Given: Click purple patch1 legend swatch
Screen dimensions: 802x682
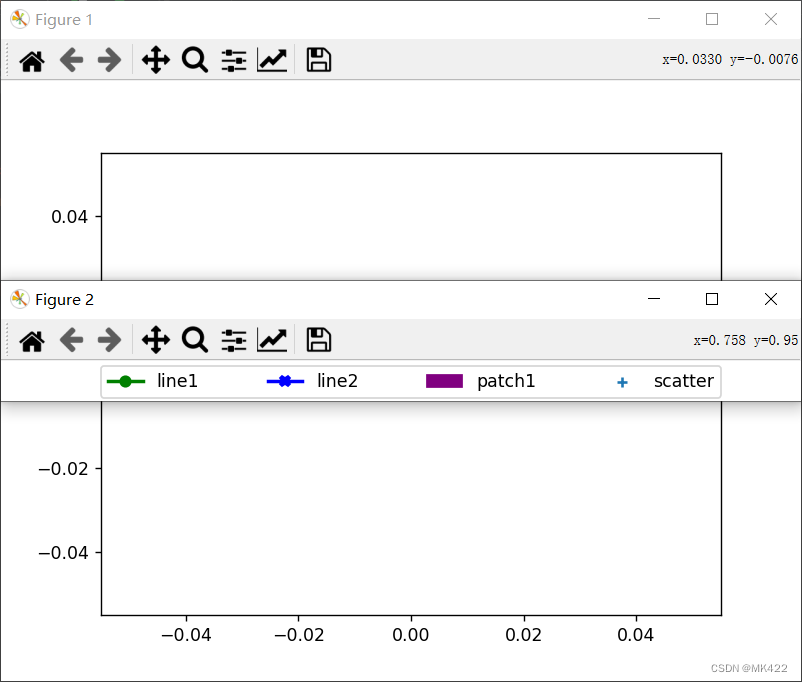Looking at the screenshot, I should point(444,381).
